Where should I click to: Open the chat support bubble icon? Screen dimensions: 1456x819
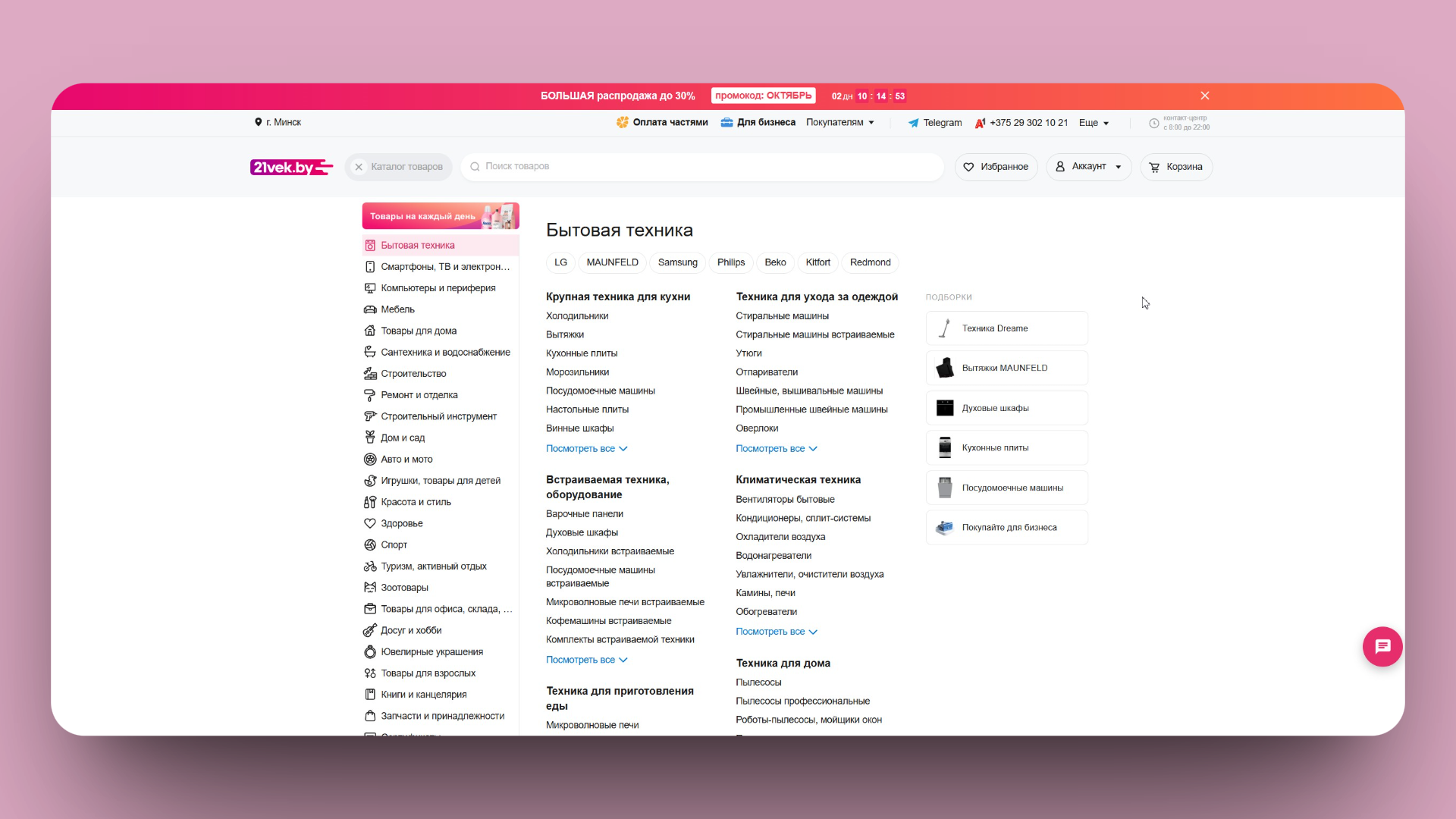click(1382, 647)
